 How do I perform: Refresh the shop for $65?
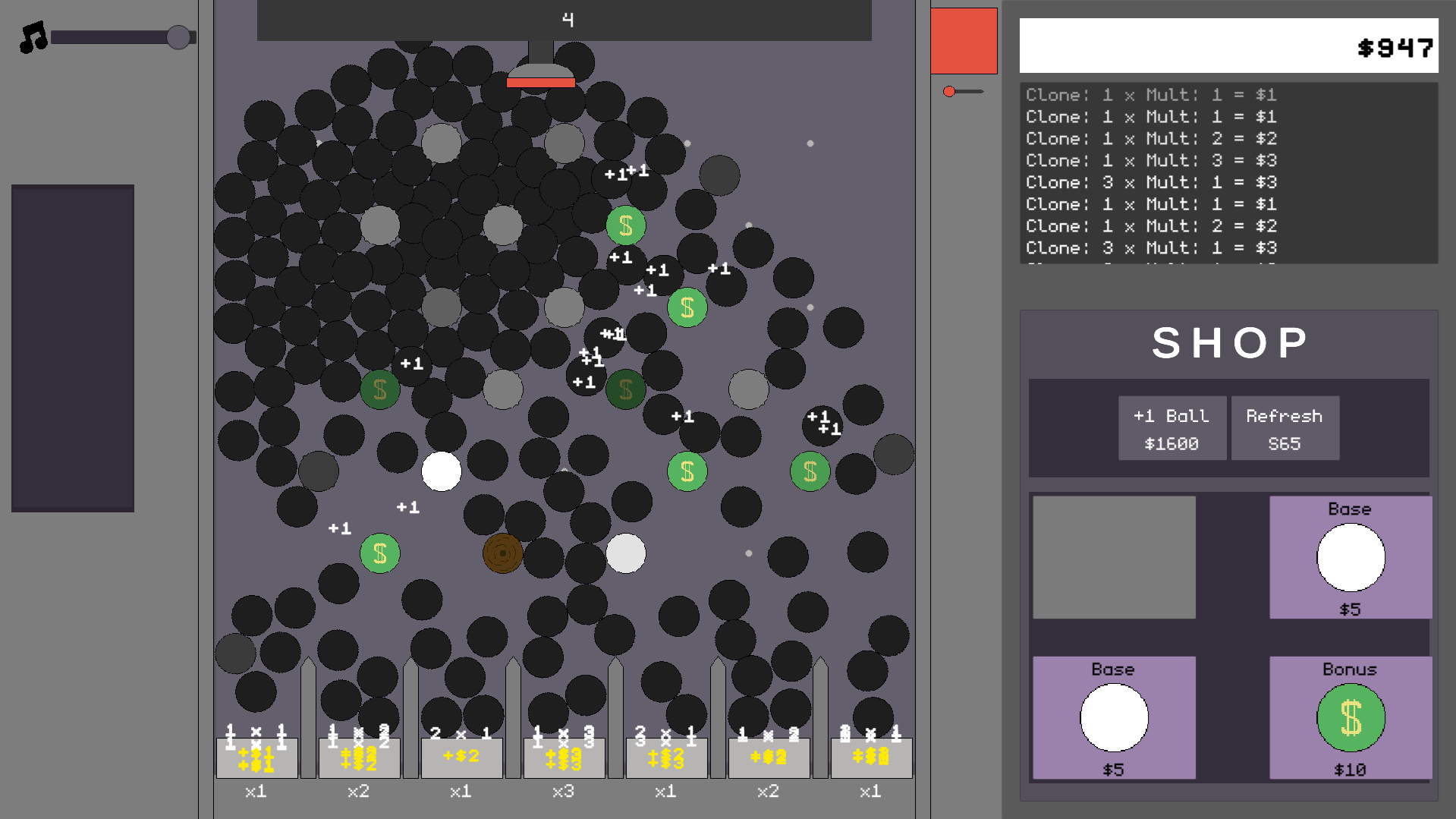tap(1285, 428)
